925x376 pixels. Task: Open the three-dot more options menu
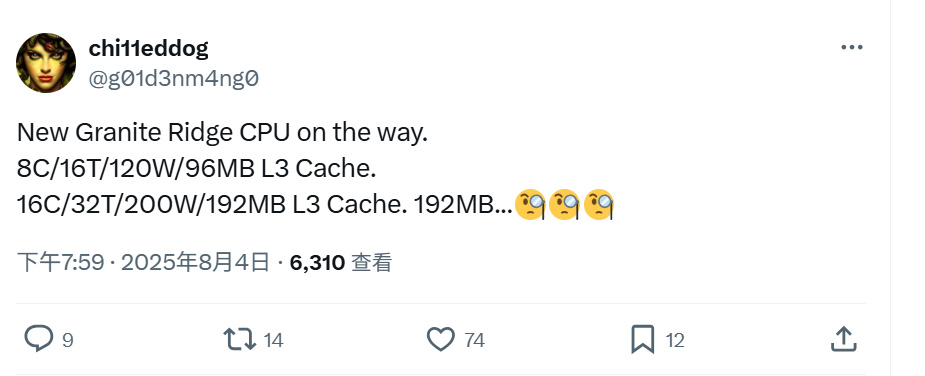(852, 48)
